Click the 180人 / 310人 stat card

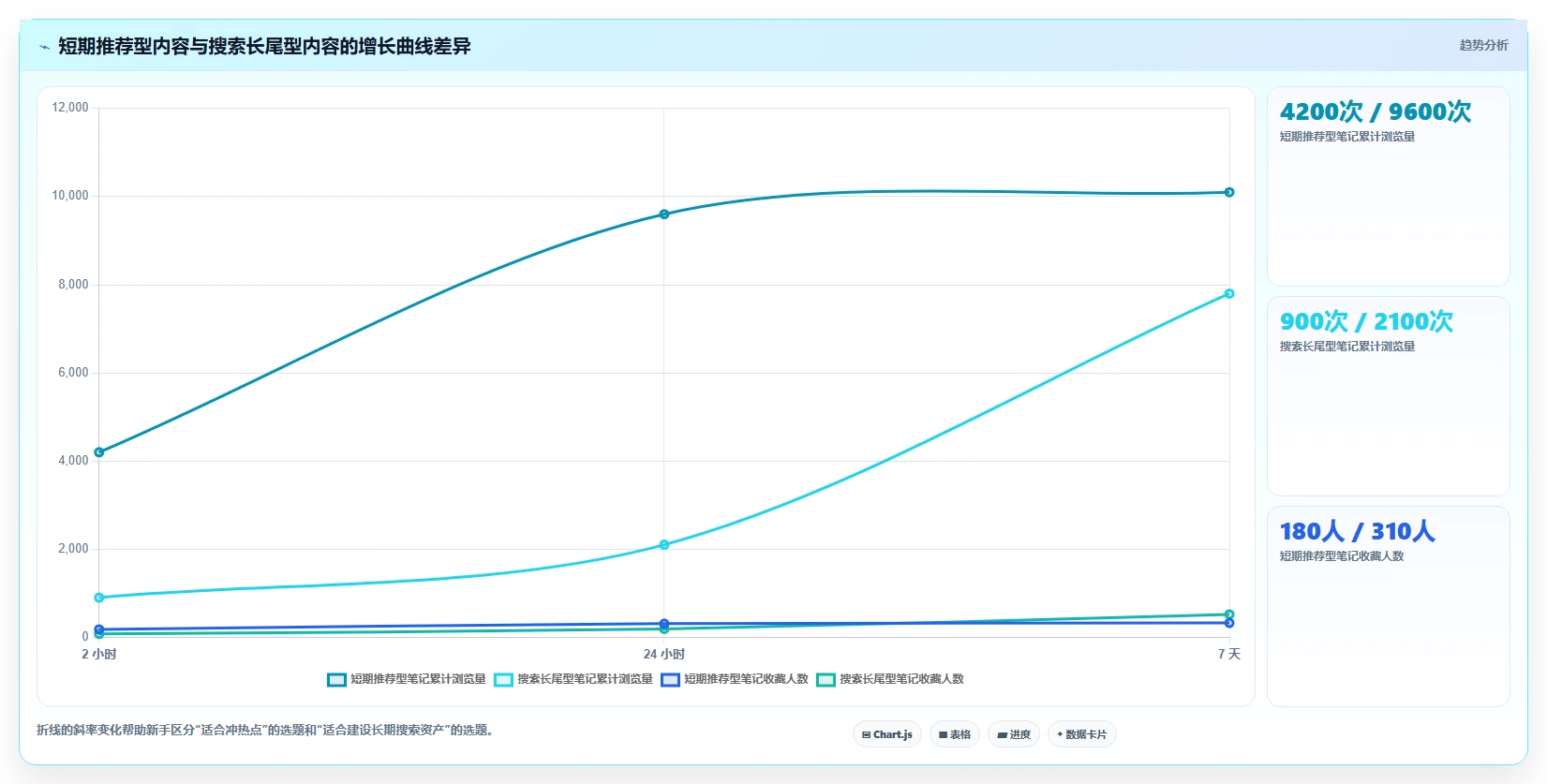(1389, 606)
